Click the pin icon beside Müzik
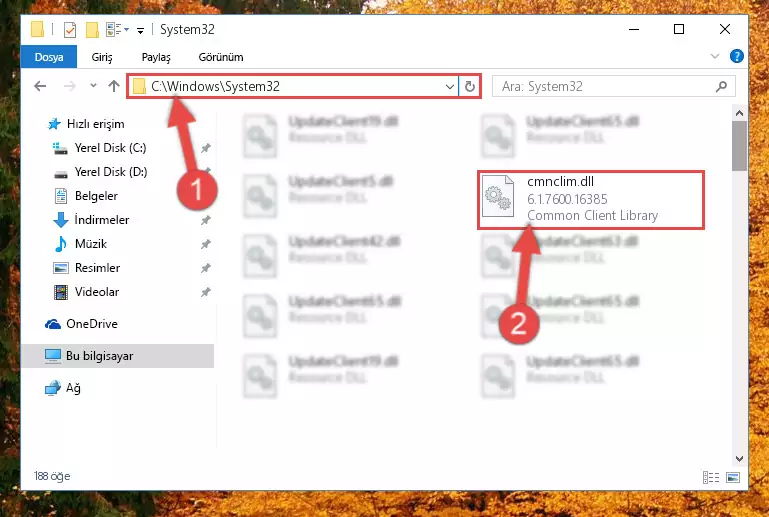Image resolution: width=769 pixels, height=517 pixels. coord(205,244)
